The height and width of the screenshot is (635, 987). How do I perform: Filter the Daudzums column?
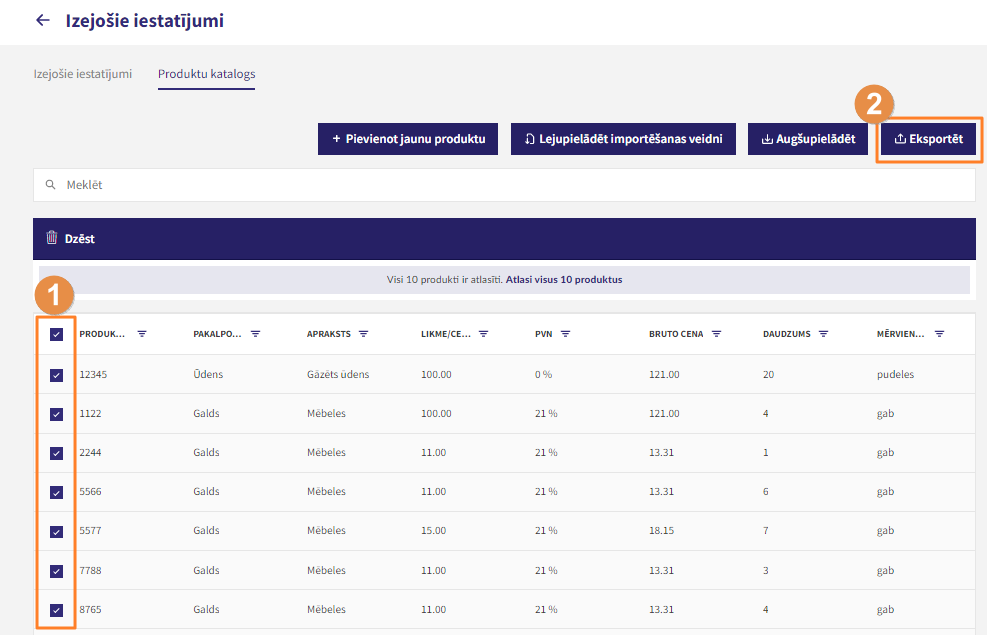(823, 334)
